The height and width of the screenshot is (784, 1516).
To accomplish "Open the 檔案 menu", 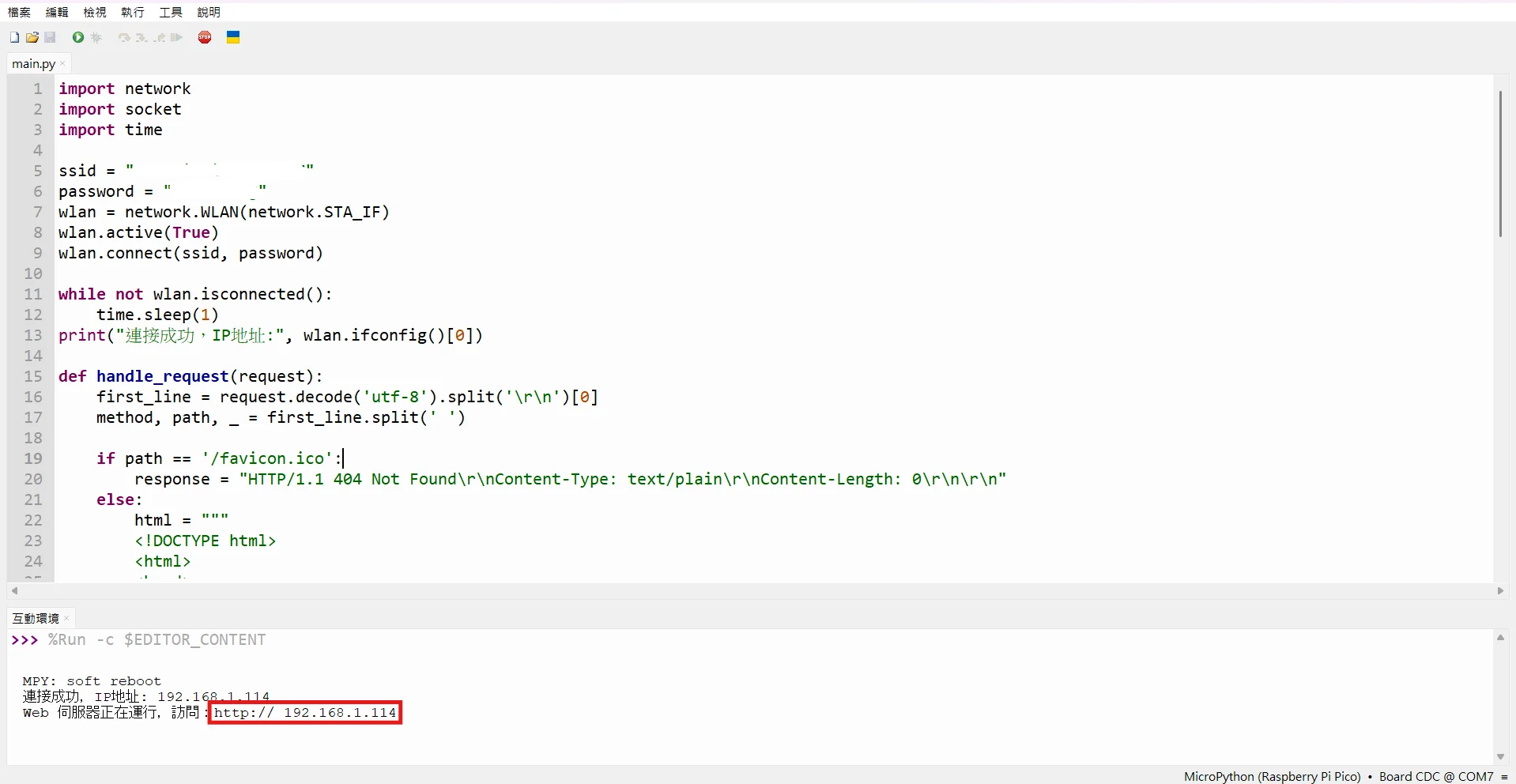I will tap(19, 12).
